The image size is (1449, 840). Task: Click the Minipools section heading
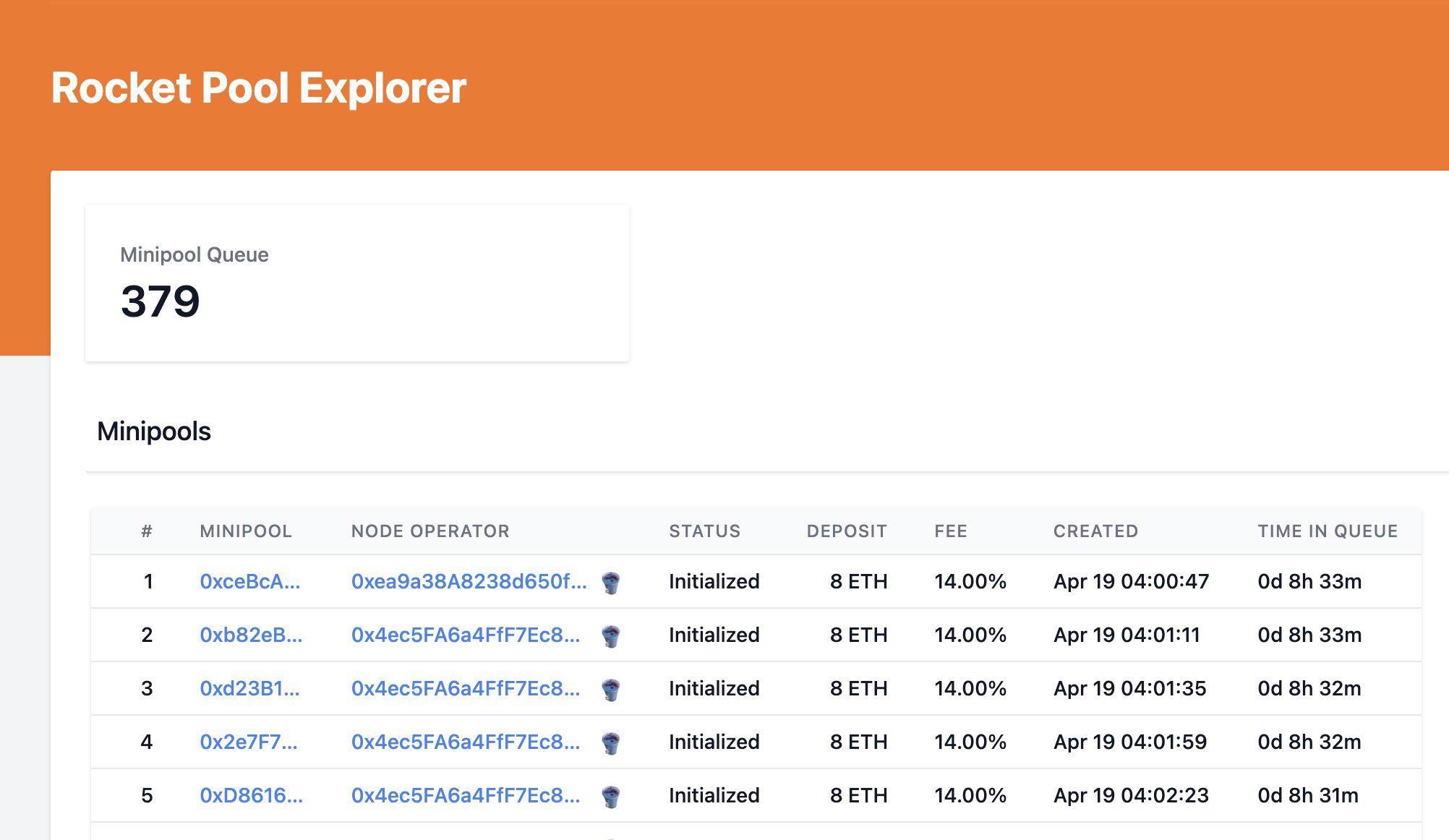(154, 432)
